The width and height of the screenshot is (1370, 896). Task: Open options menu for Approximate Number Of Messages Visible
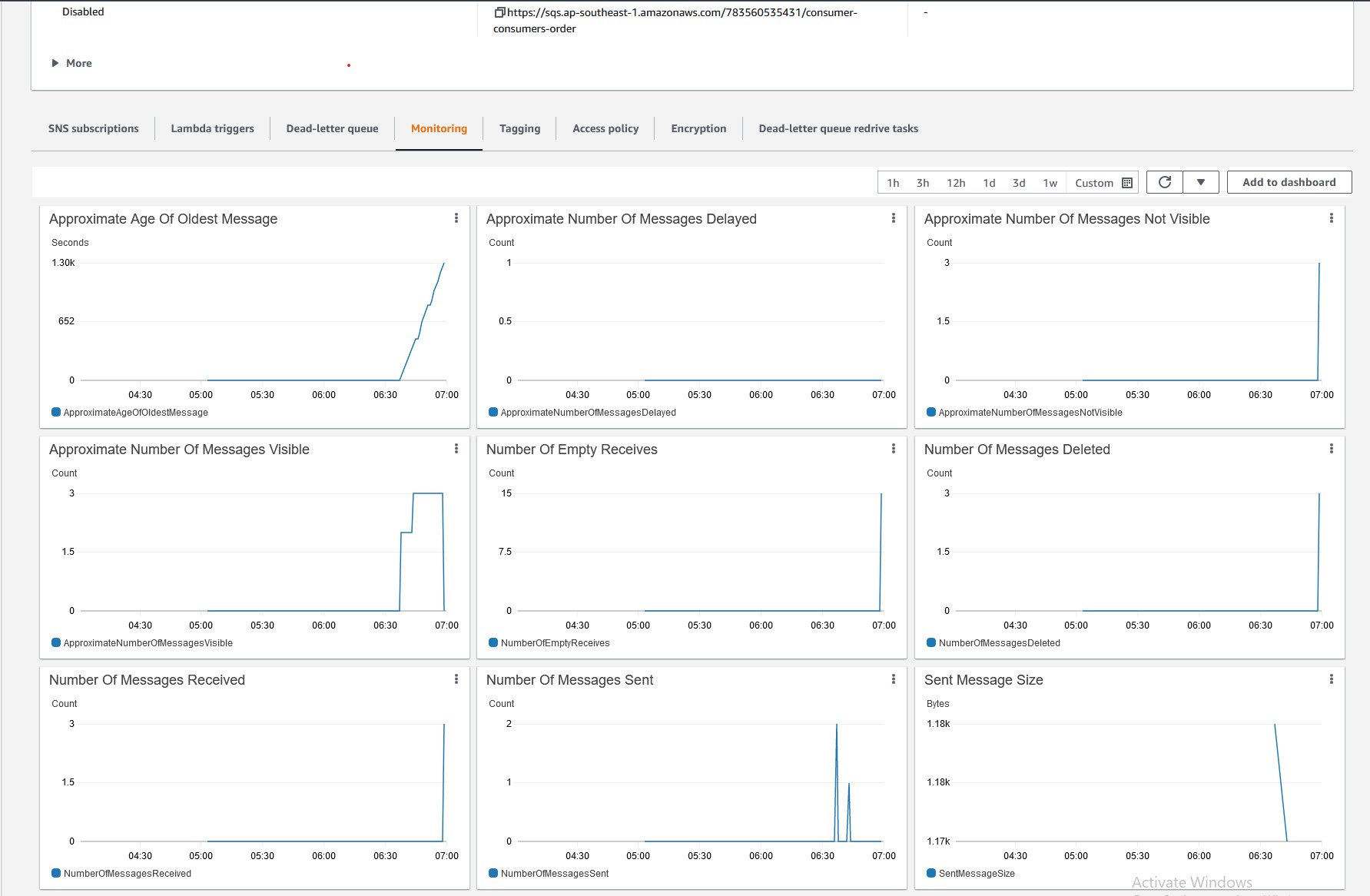(x=456, y=449)
